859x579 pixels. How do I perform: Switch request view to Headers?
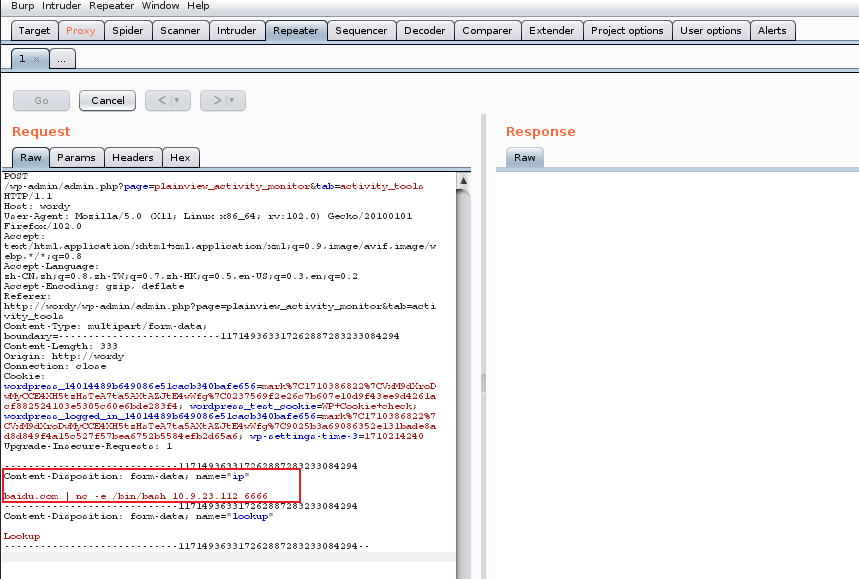coord(133,158)
